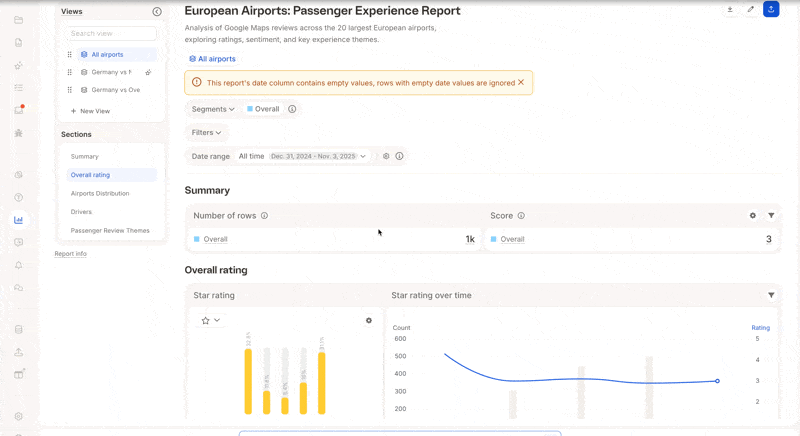Edit the report with the pencil icon
Screen dimensions: 800x436
click(751, 9)
